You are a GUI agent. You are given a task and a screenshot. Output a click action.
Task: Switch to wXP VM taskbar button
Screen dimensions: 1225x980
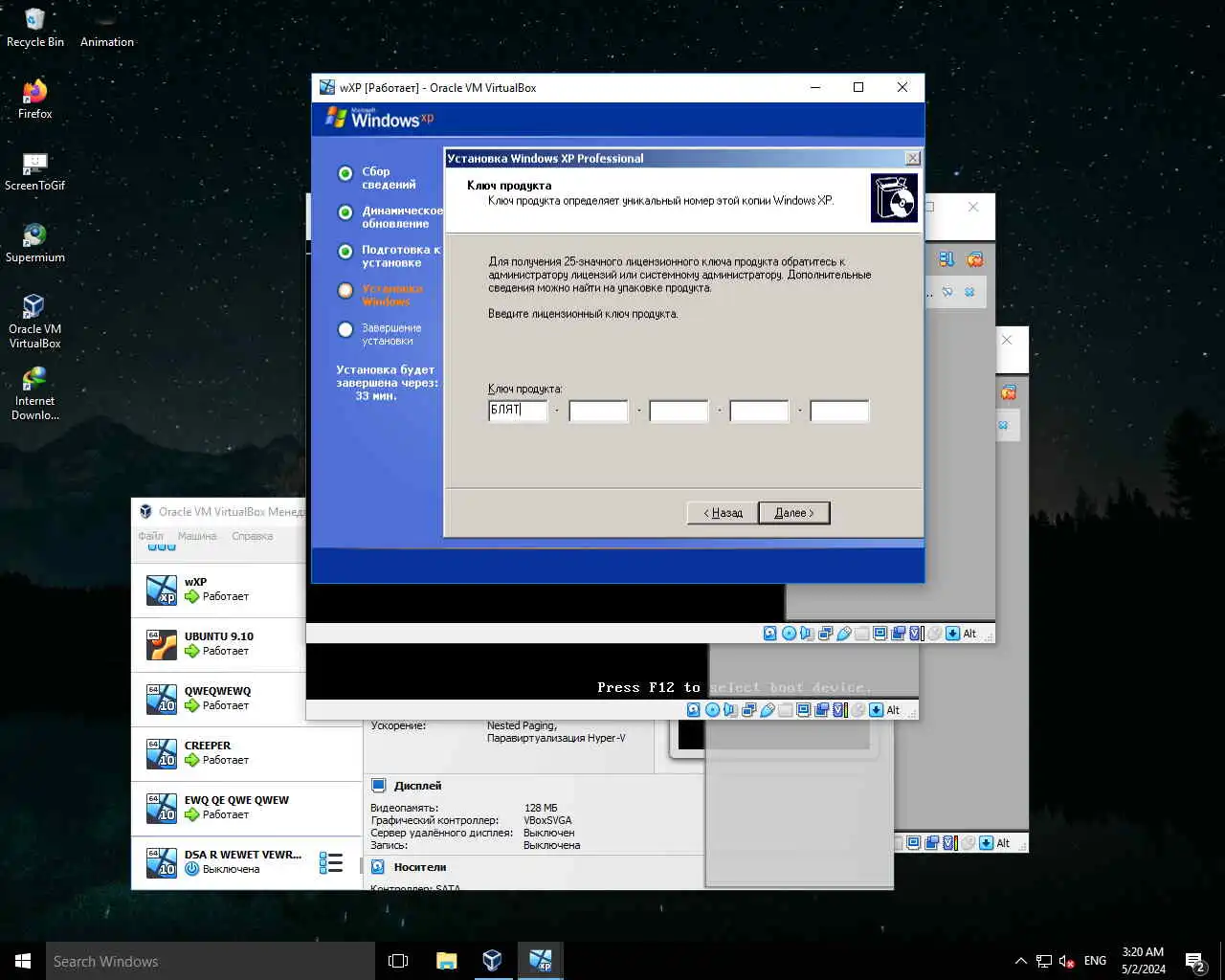540,961
